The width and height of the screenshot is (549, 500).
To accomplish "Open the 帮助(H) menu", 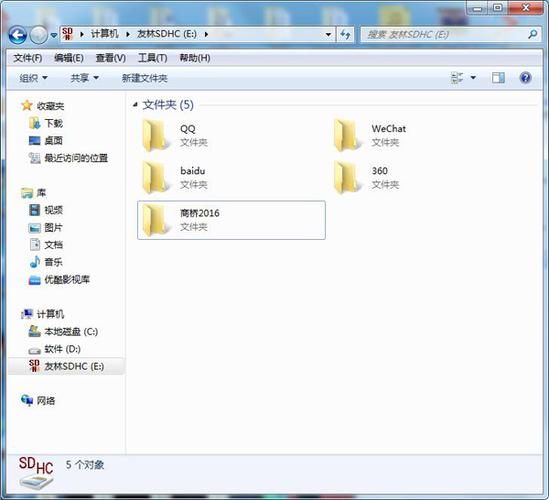I will (x=195, y=58).
